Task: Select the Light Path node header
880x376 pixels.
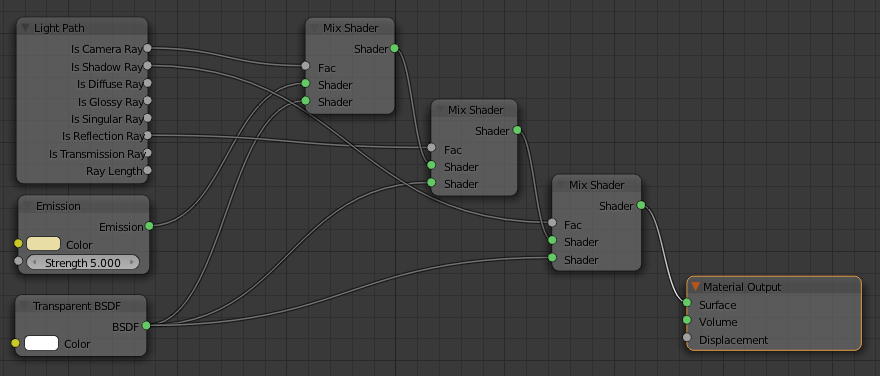Action: pos(82,27)
